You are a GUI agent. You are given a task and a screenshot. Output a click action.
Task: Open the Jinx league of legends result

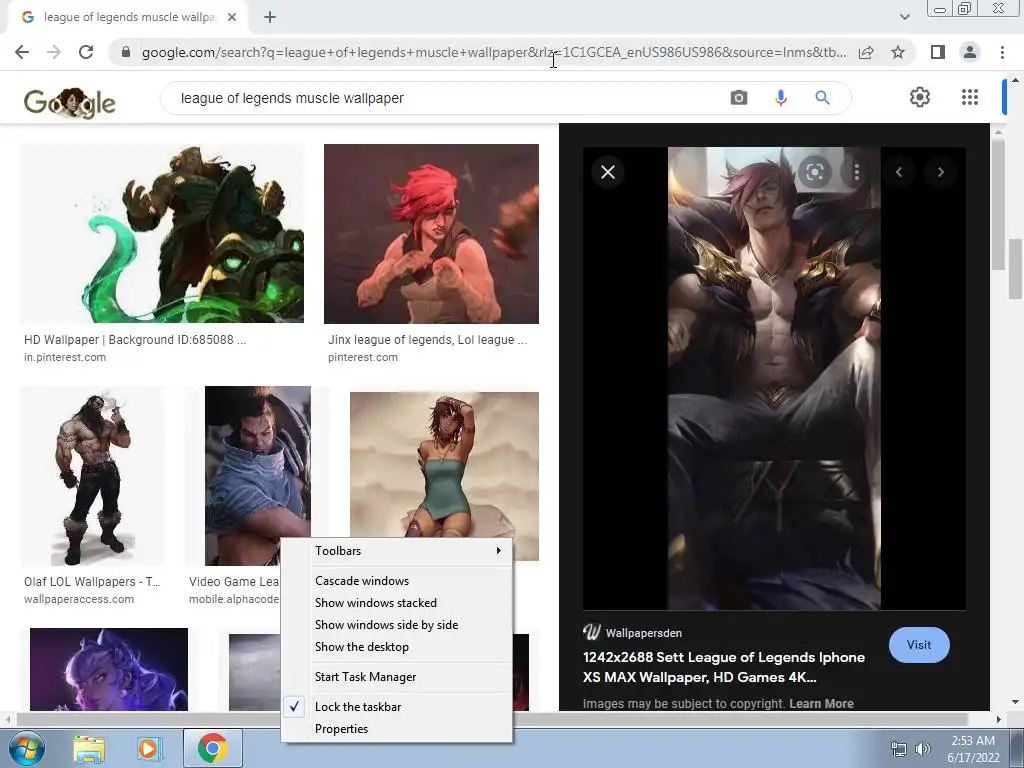pos(428,340)
